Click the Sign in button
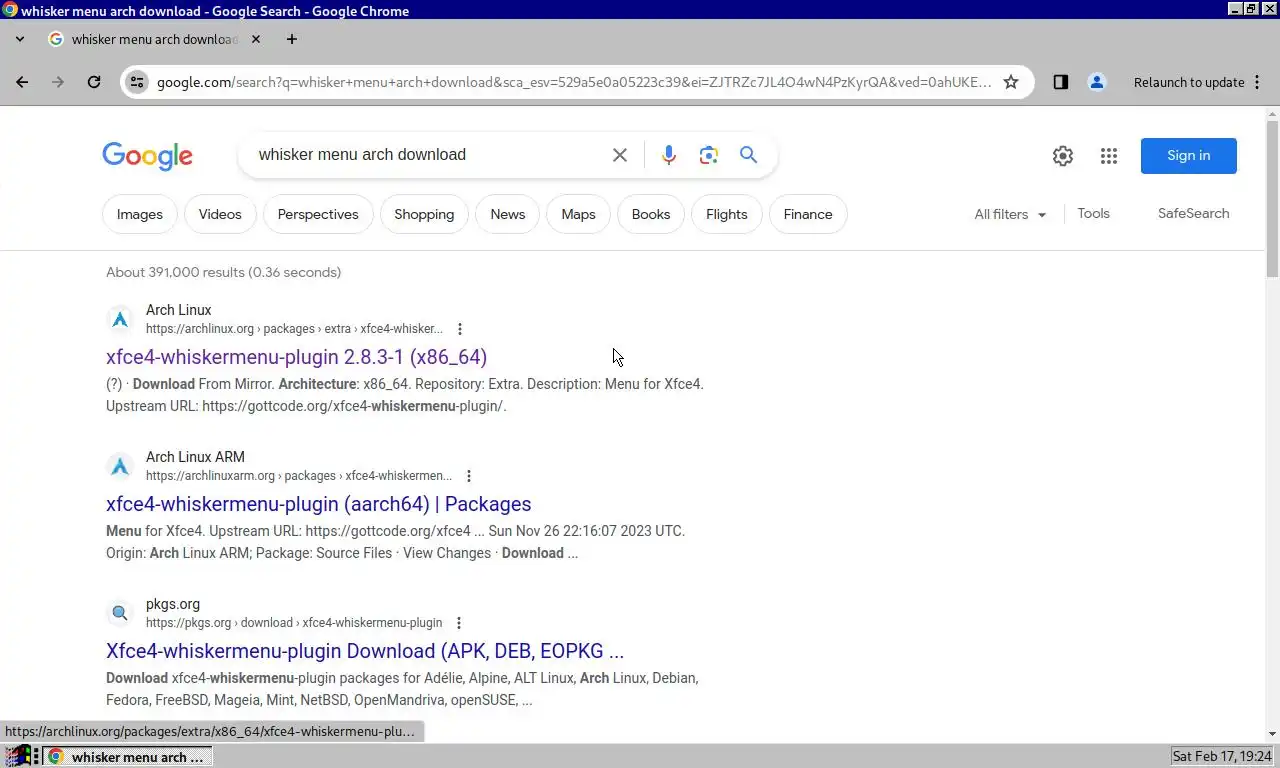 [x=1189, y=155]
